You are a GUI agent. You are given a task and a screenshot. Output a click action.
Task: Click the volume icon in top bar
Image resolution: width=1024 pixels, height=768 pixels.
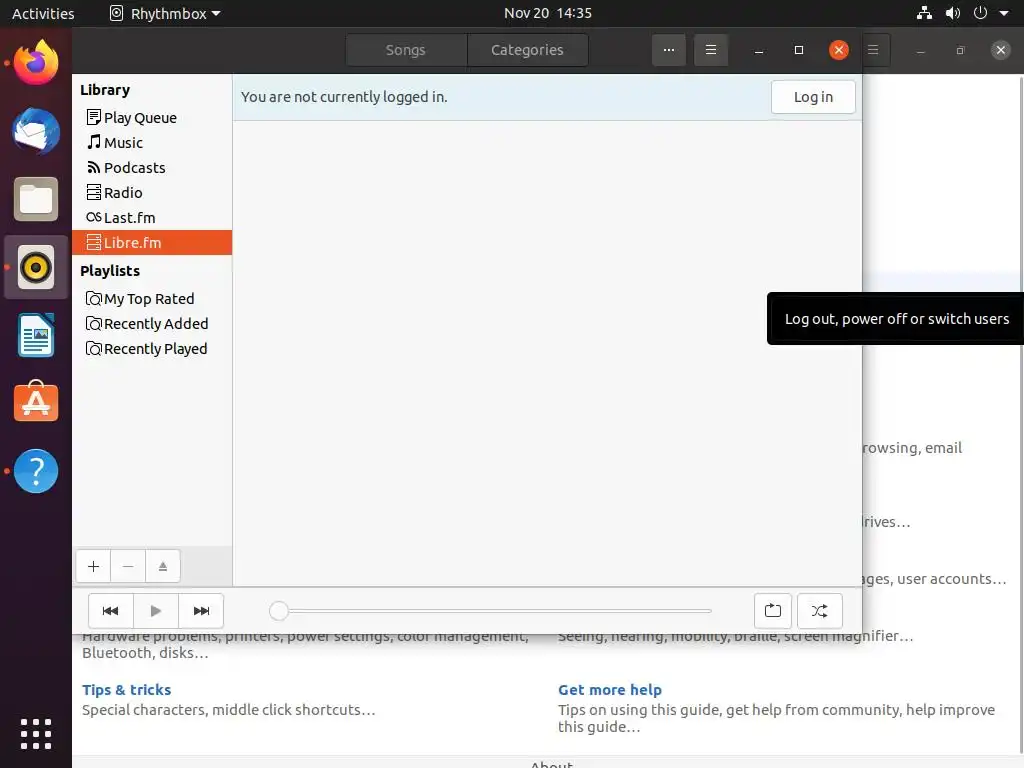tap(953, 13)
